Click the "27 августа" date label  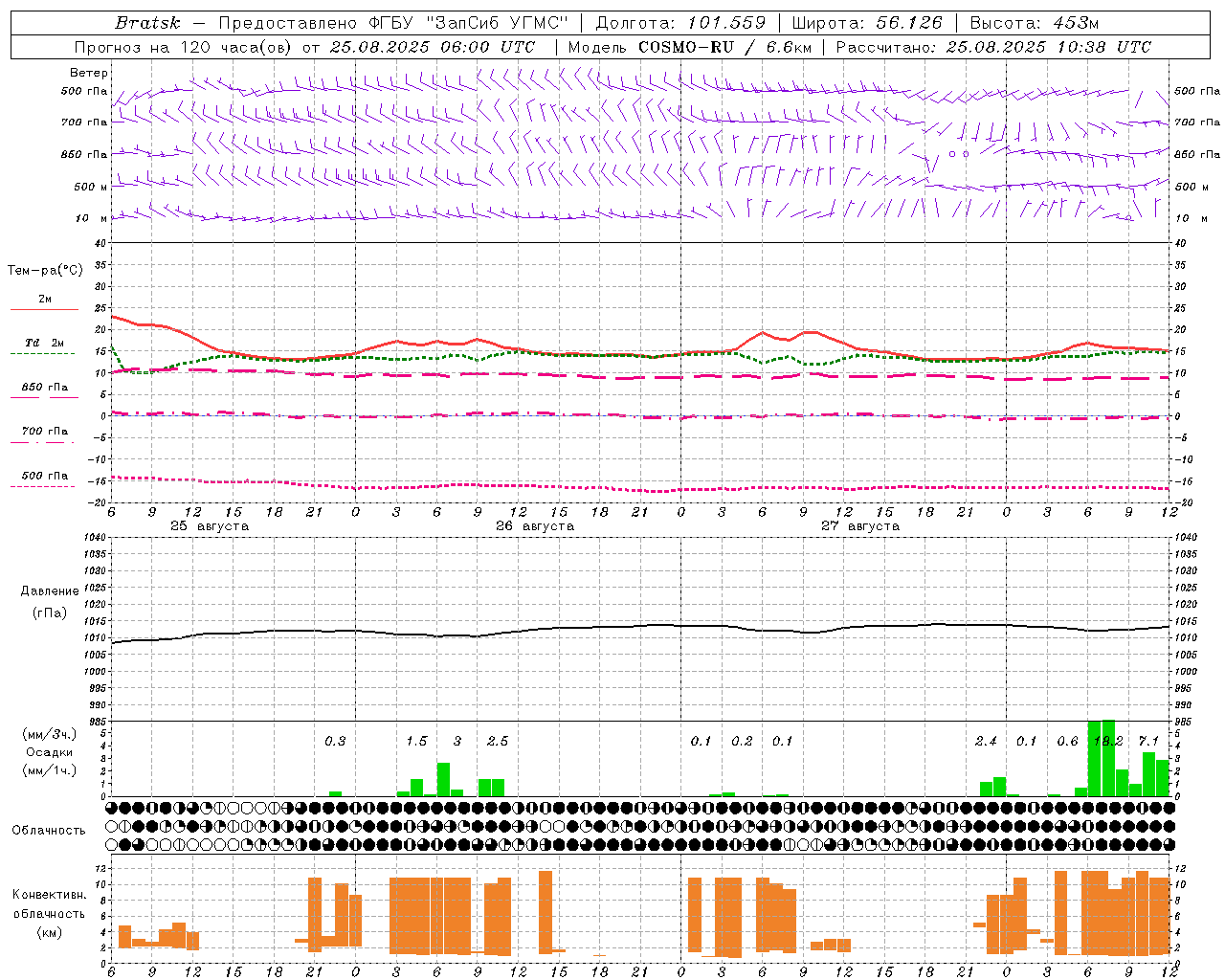(860, 526)
